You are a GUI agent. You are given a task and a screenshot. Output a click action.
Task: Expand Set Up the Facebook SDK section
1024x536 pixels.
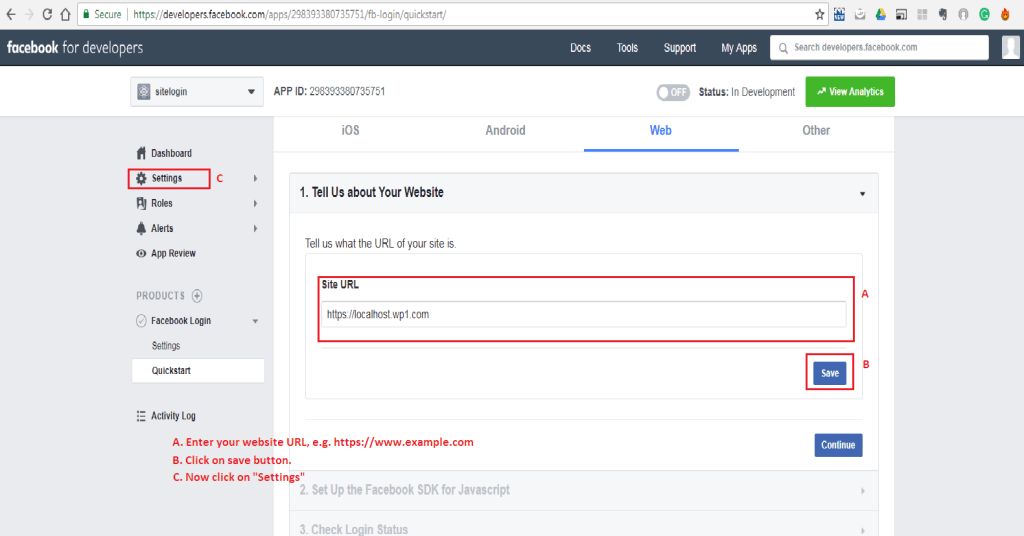(862, 491)
